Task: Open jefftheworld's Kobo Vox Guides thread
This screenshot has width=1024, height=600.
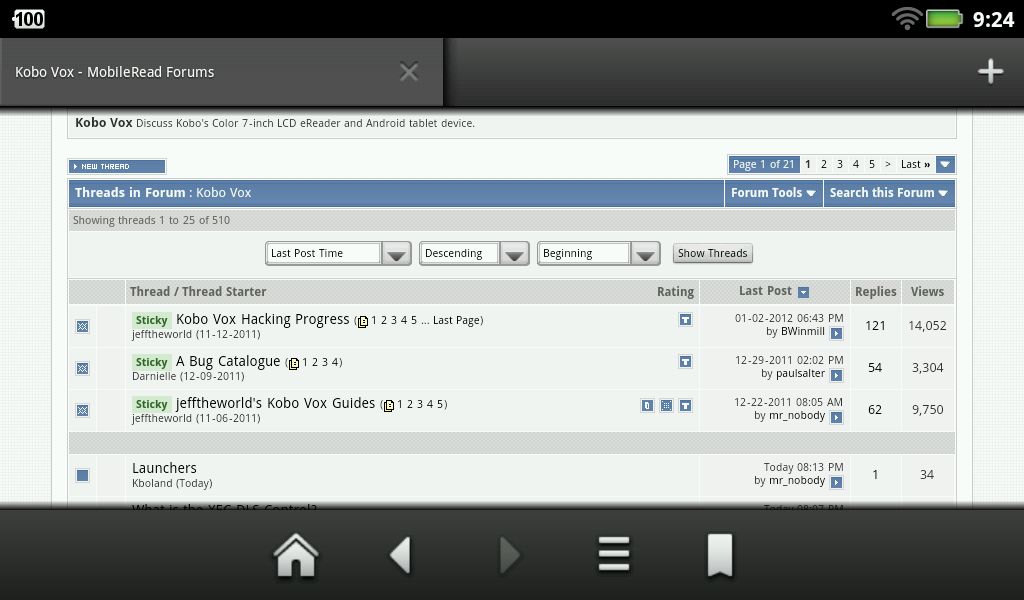Action: 275,403
